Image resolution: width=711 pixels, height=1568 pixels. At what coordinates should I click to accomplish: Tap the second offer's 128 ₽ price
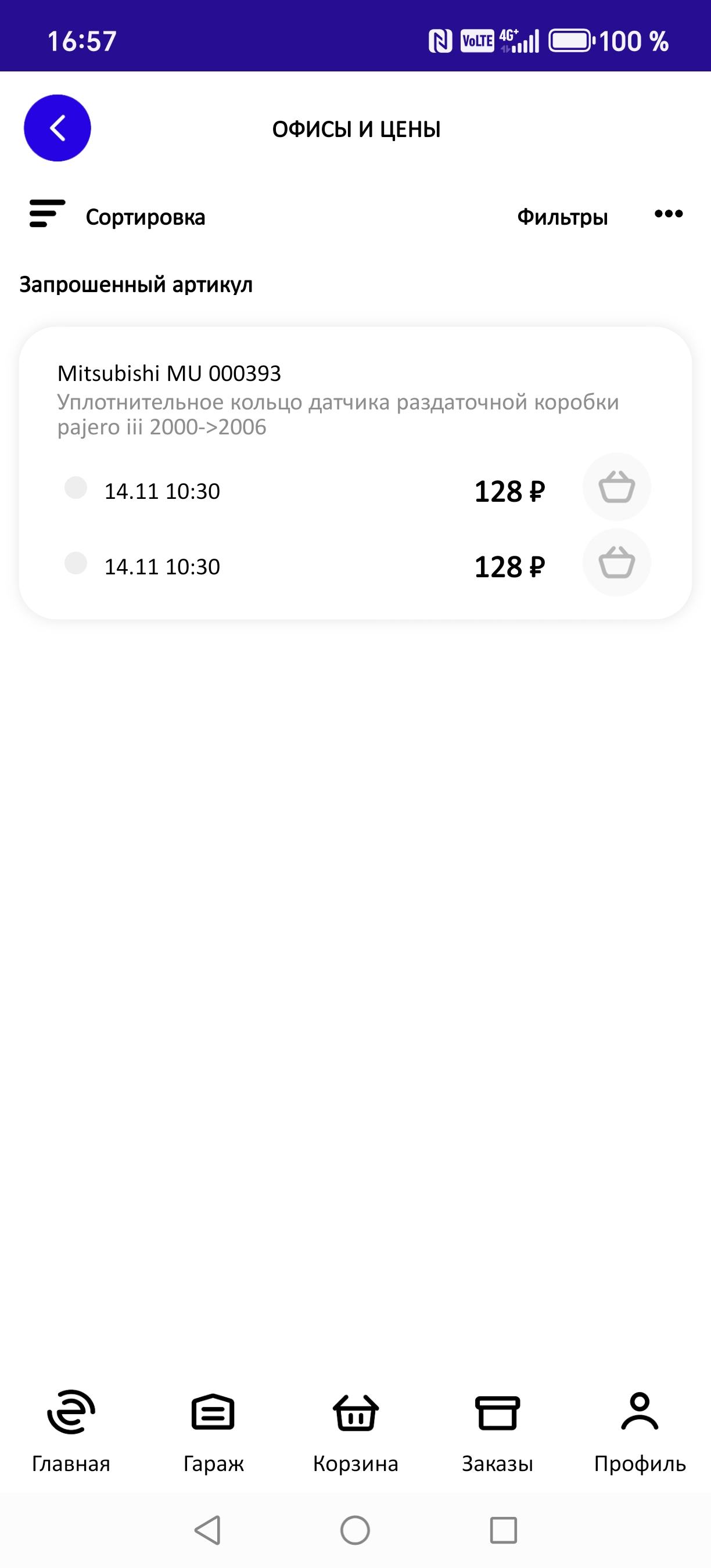click(x=509, y=567)
